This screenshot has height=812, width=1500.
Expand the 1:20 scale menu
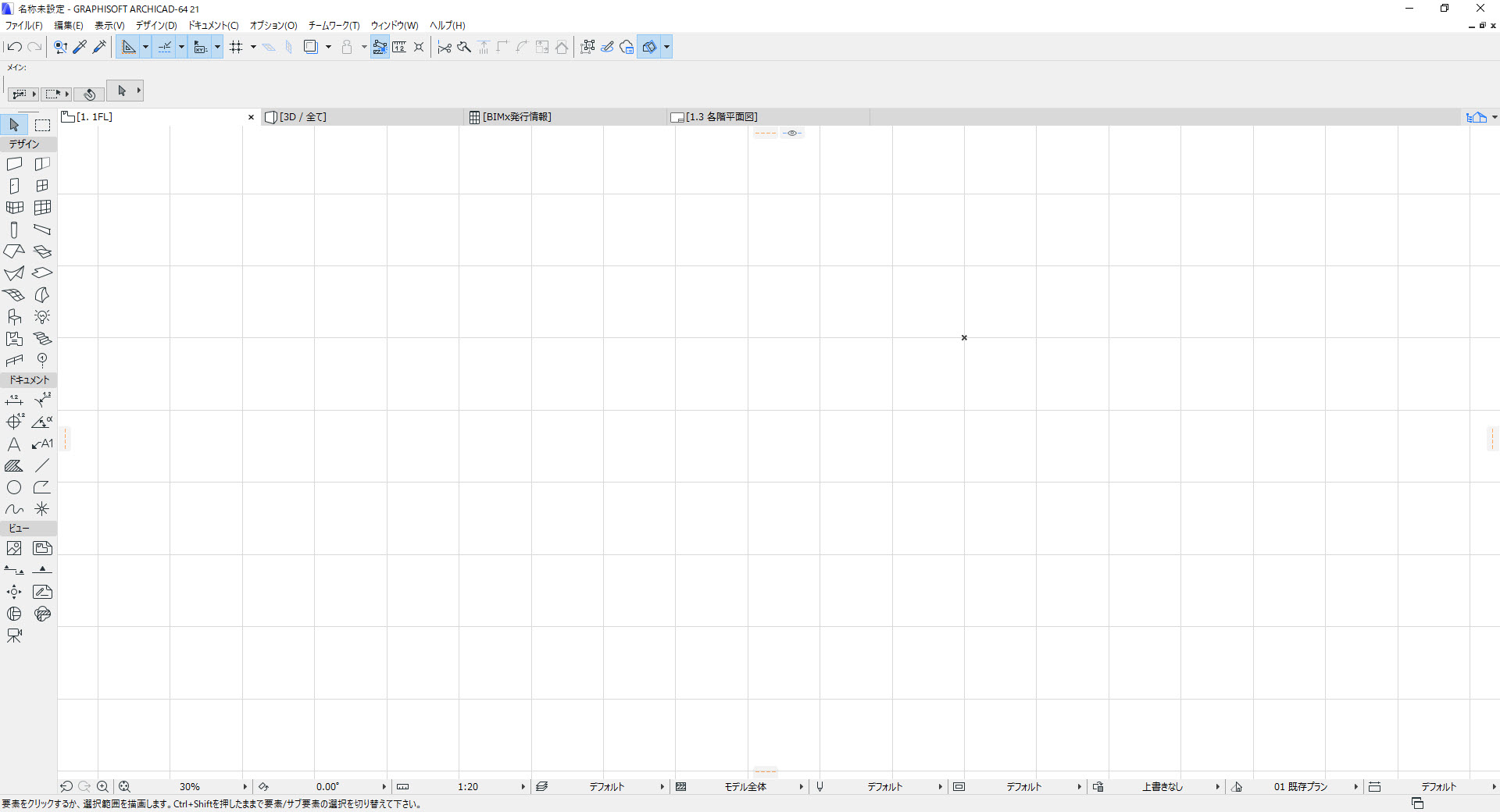point(523,787)
